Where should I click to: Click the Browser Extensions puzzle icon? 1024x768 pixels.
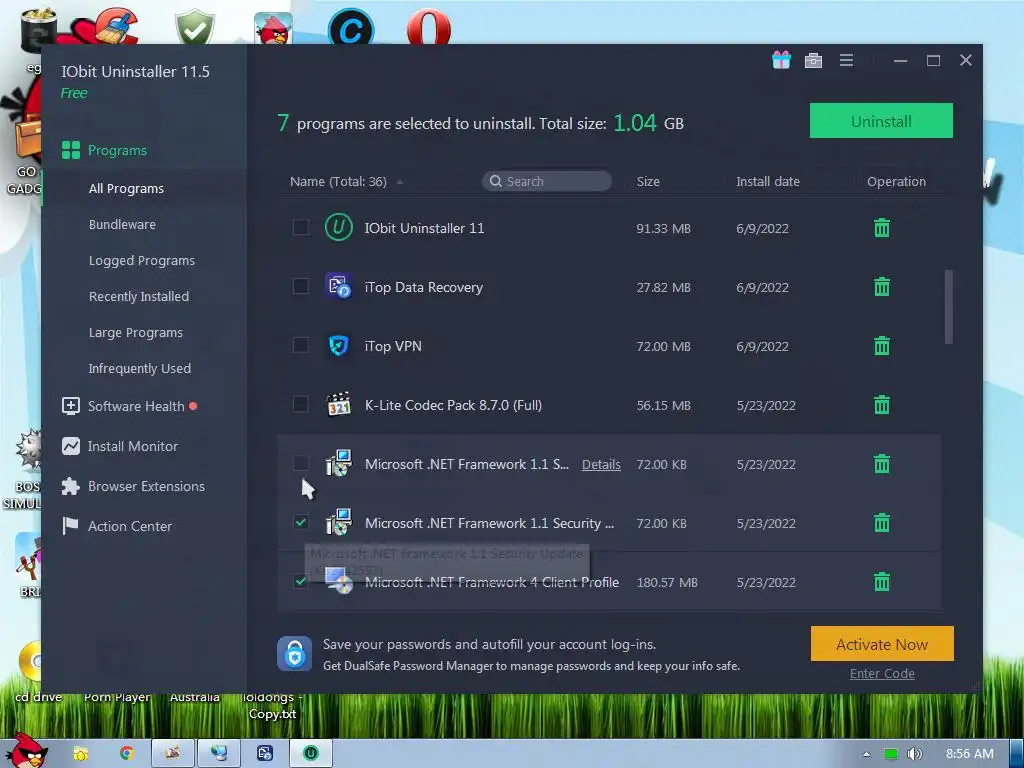[x=71, y=486]
